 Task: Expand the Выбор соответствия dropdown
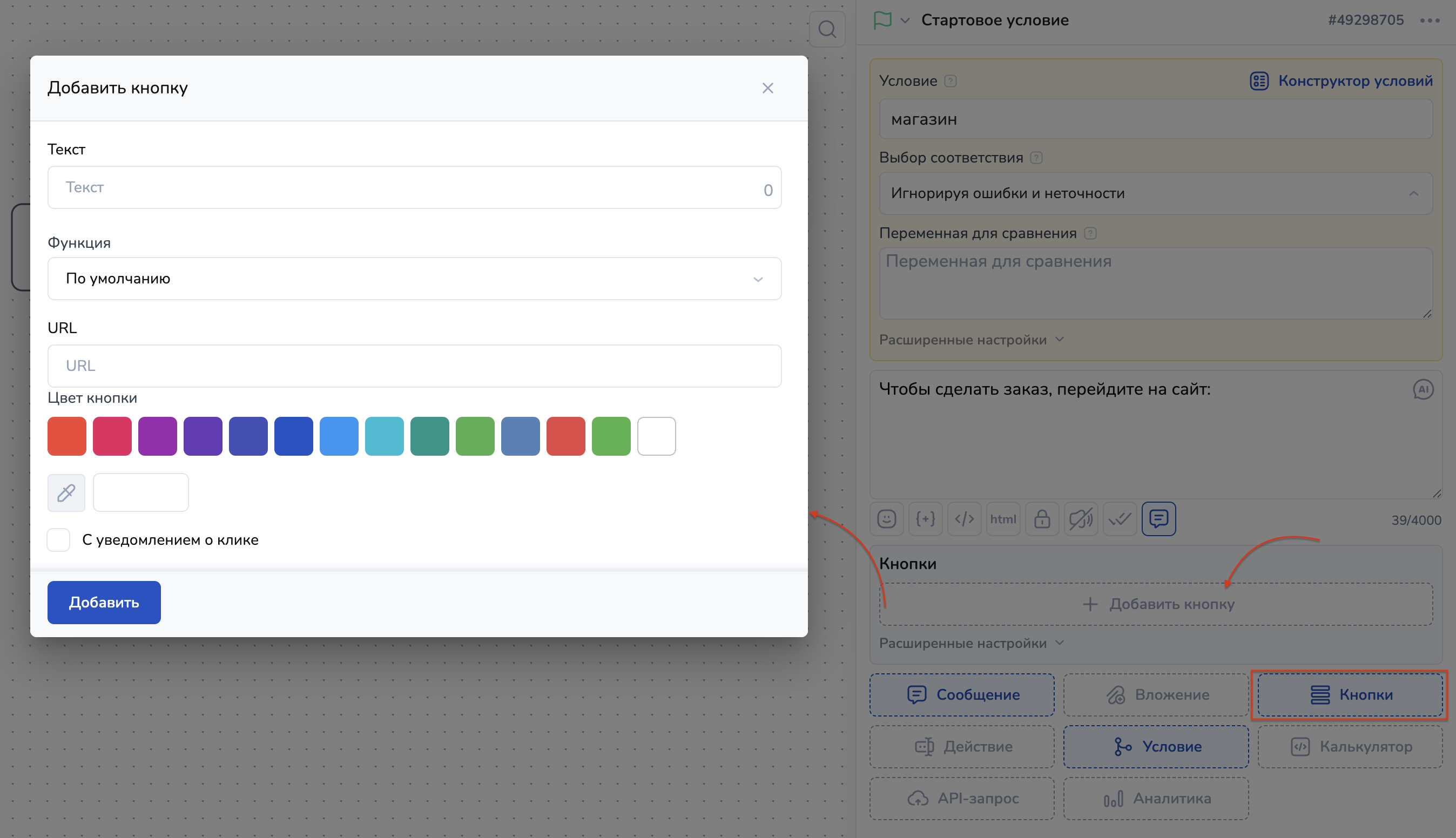point(1156,193)
